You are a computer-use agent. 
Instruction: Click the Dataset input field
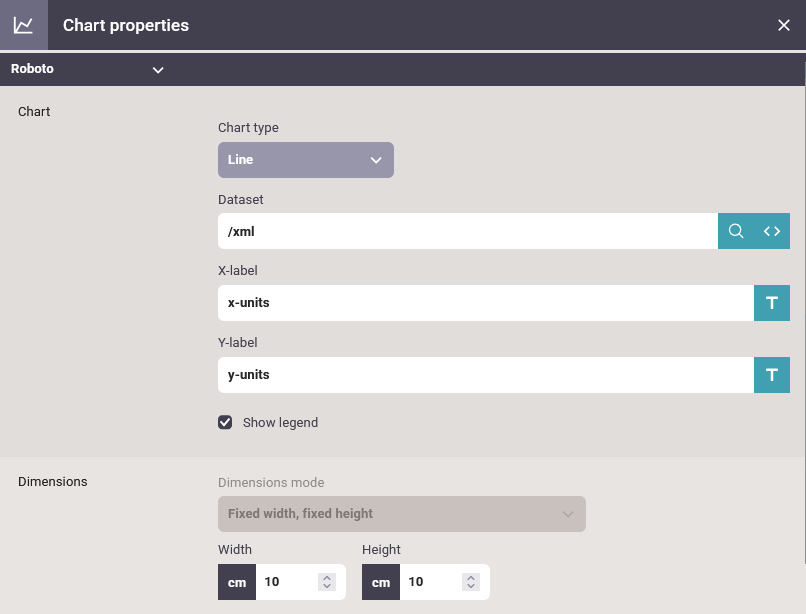click(466, 231)
